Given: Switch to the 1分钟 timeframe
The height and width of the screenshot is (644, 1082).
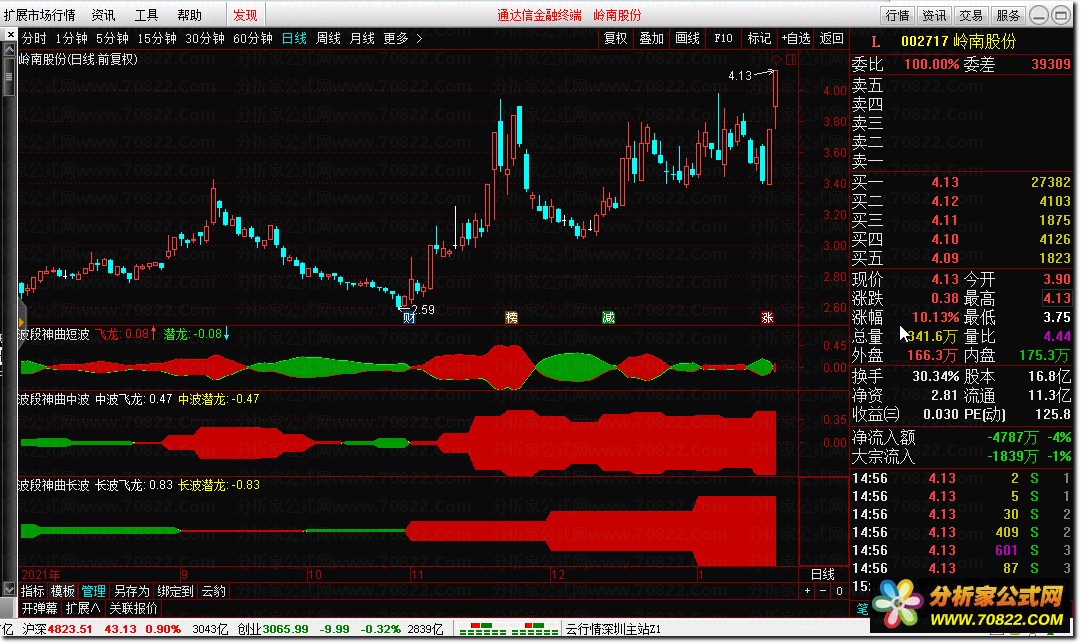Looking at the screenshot, I should pyautogui.click(x=71, y=39).
